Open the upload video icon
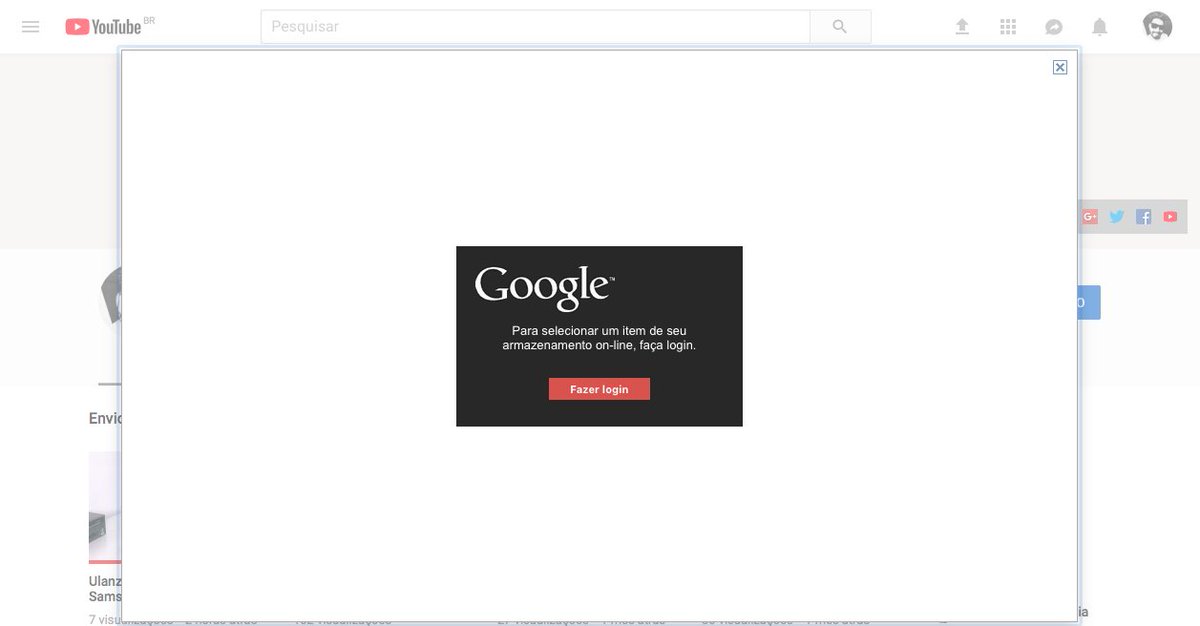Screen dimensions: 1200x626 point(962,27)
